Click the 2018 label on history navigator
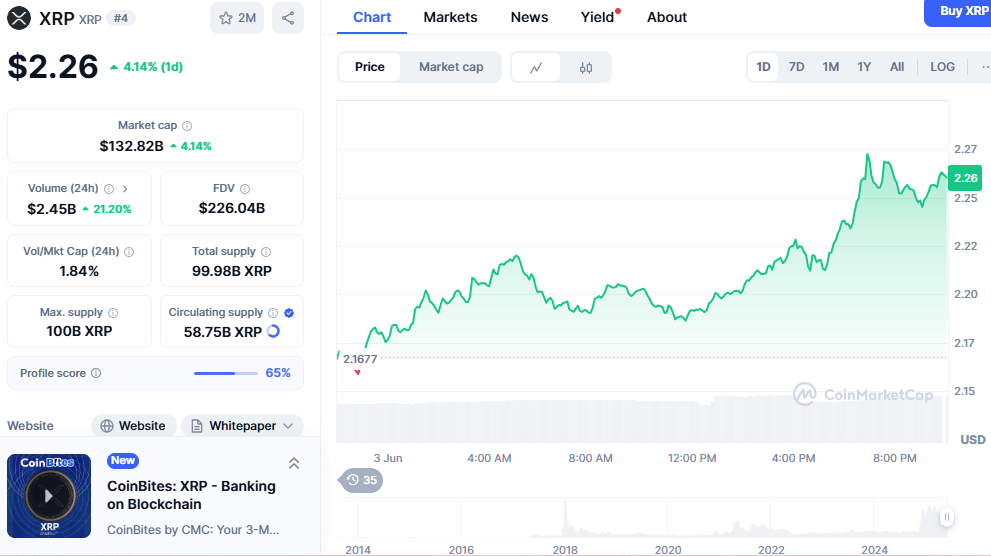This screenshot has height=556, width=991. coord(565,550)
